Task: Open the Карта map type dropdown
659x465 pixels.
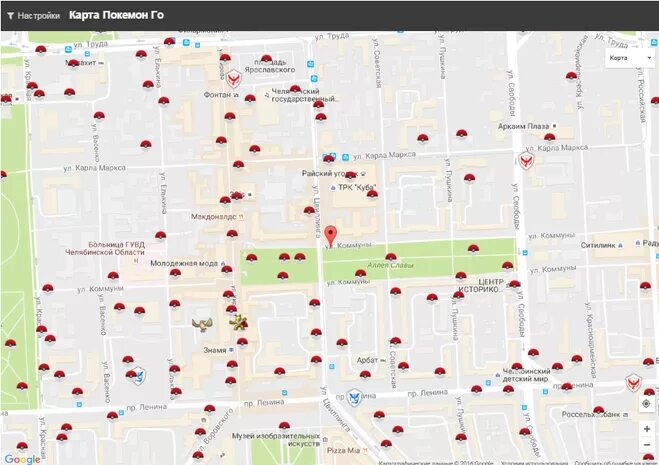Action: [630, 58]
